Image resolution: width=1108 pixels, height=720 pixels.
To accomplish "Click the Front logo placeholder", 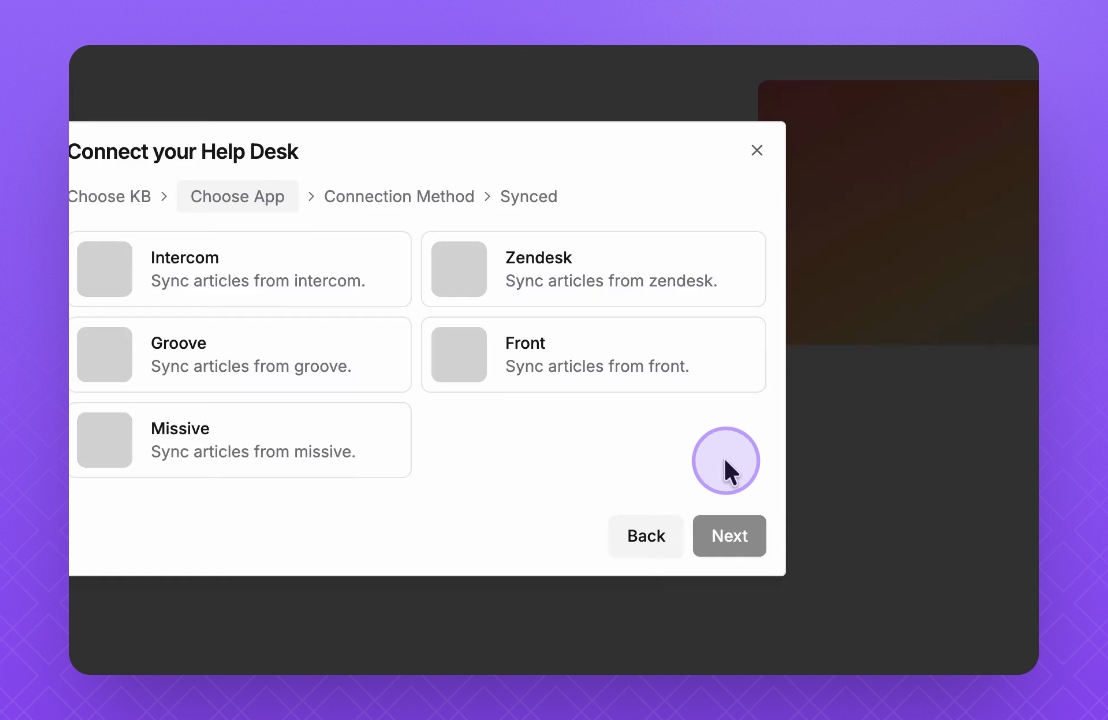I will pos(459,355).
